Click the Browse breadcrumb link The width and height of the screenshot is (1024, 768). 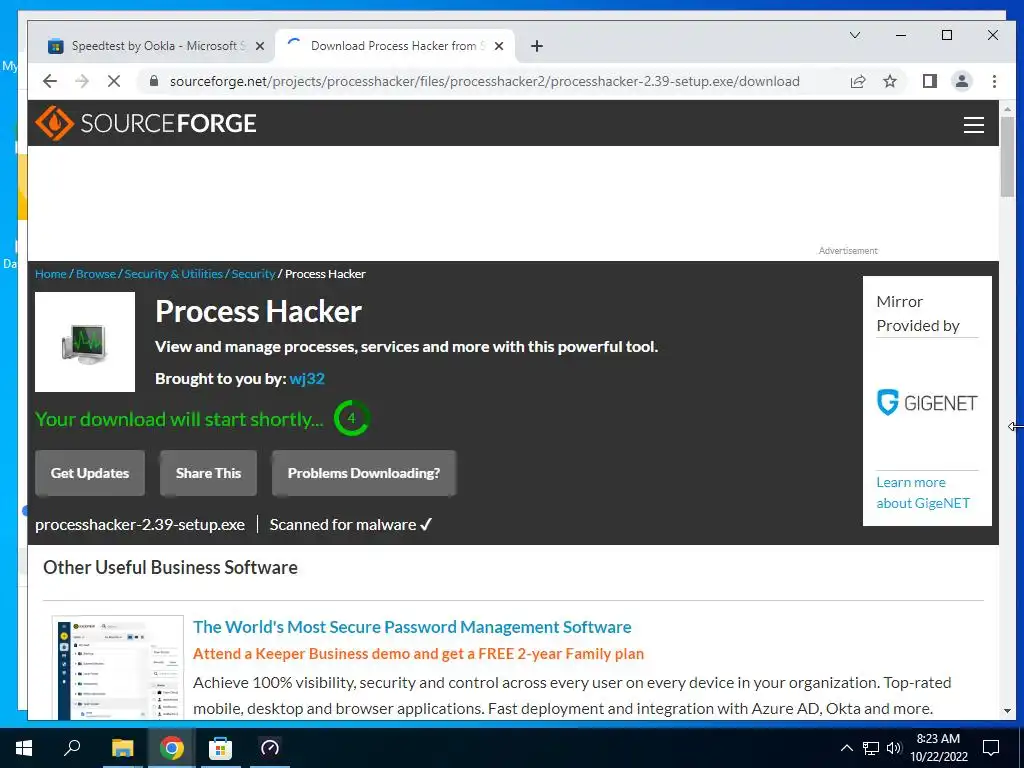(96, 274)
